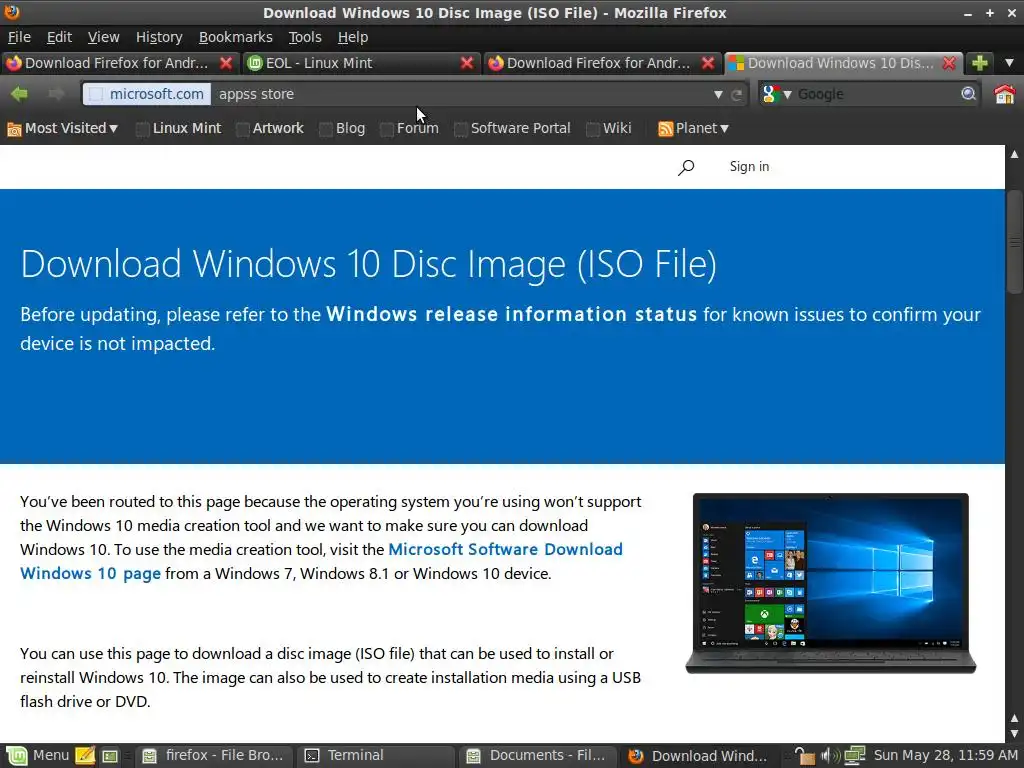Click the vertical scrollbar up arrow
Image resolution: width=1024 pixels, height=768 pixels.
[x=1014, y=154]
